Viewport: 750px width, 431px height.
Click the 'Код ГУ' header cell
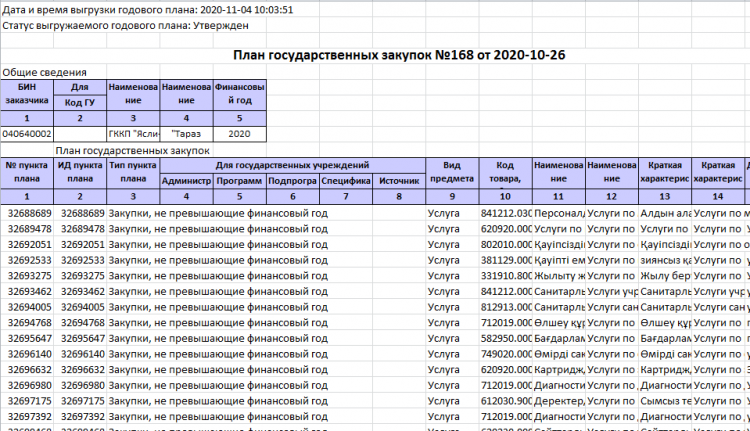coord(80,102)
